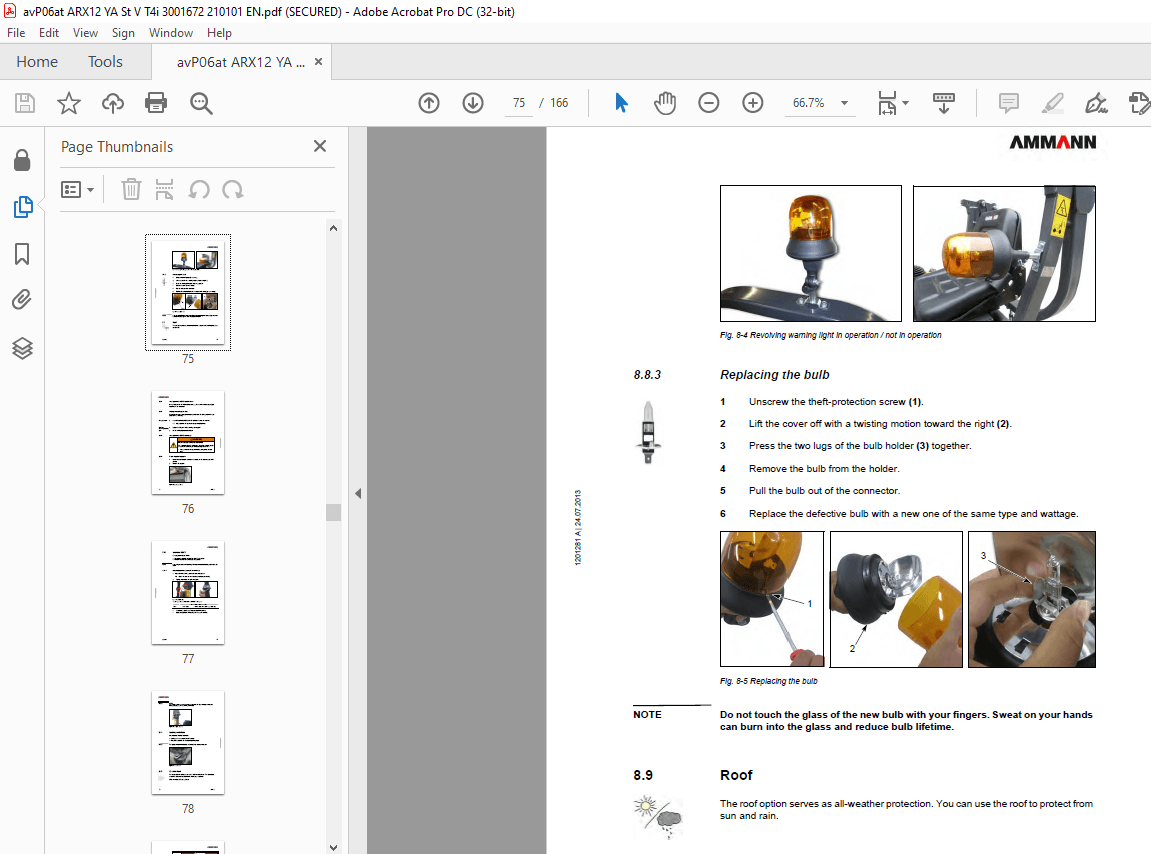Open the Layers panel
This screenshot has width=1151, height=854.
coord(22,348)
